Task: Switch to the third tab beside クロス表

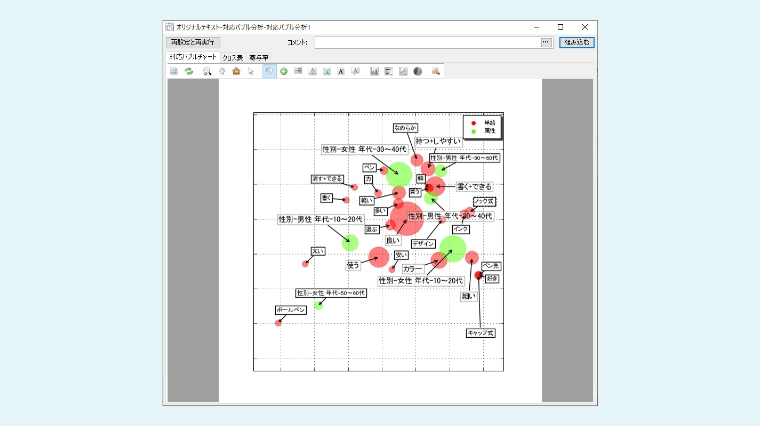Action: (x=259, y=58)
